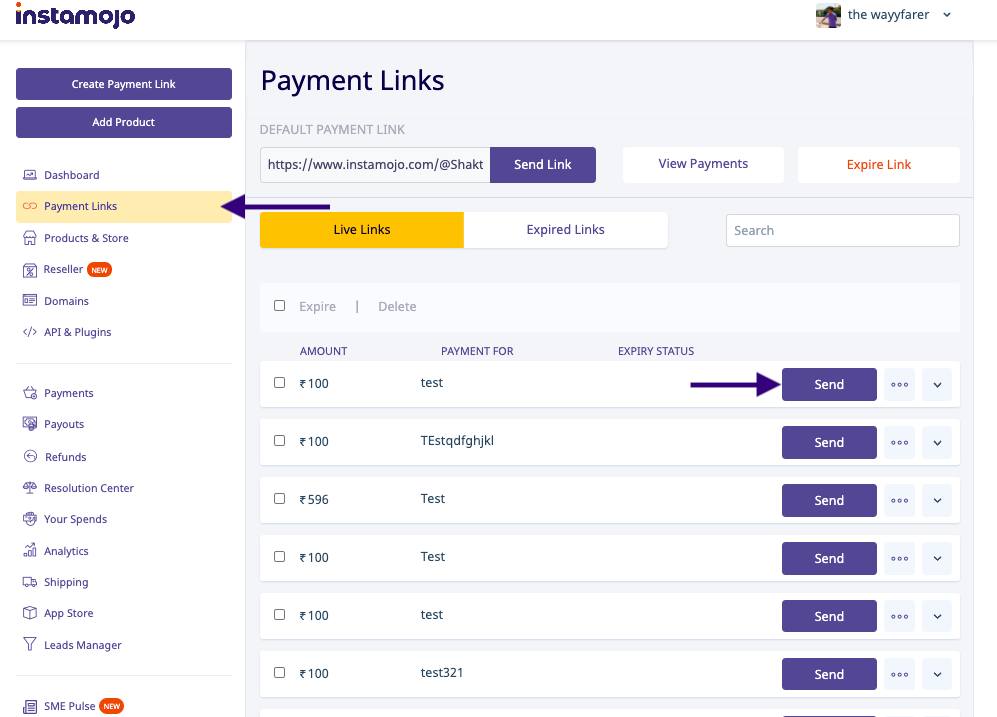Viewport: 997px width, 717px height.
Task: Click the bulk Delete action
Action: click(397, 306)
